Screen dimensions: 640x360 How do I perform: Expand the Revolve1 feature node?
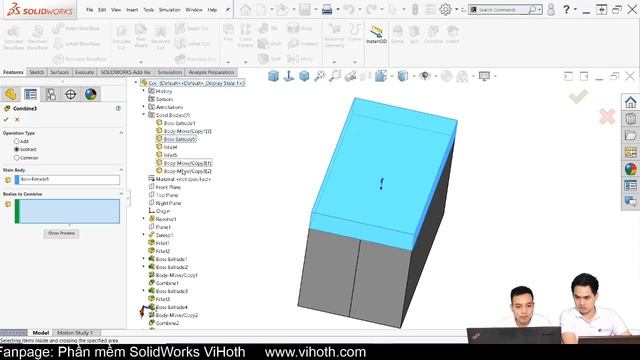pyautogui.click(x=144, y=219)
